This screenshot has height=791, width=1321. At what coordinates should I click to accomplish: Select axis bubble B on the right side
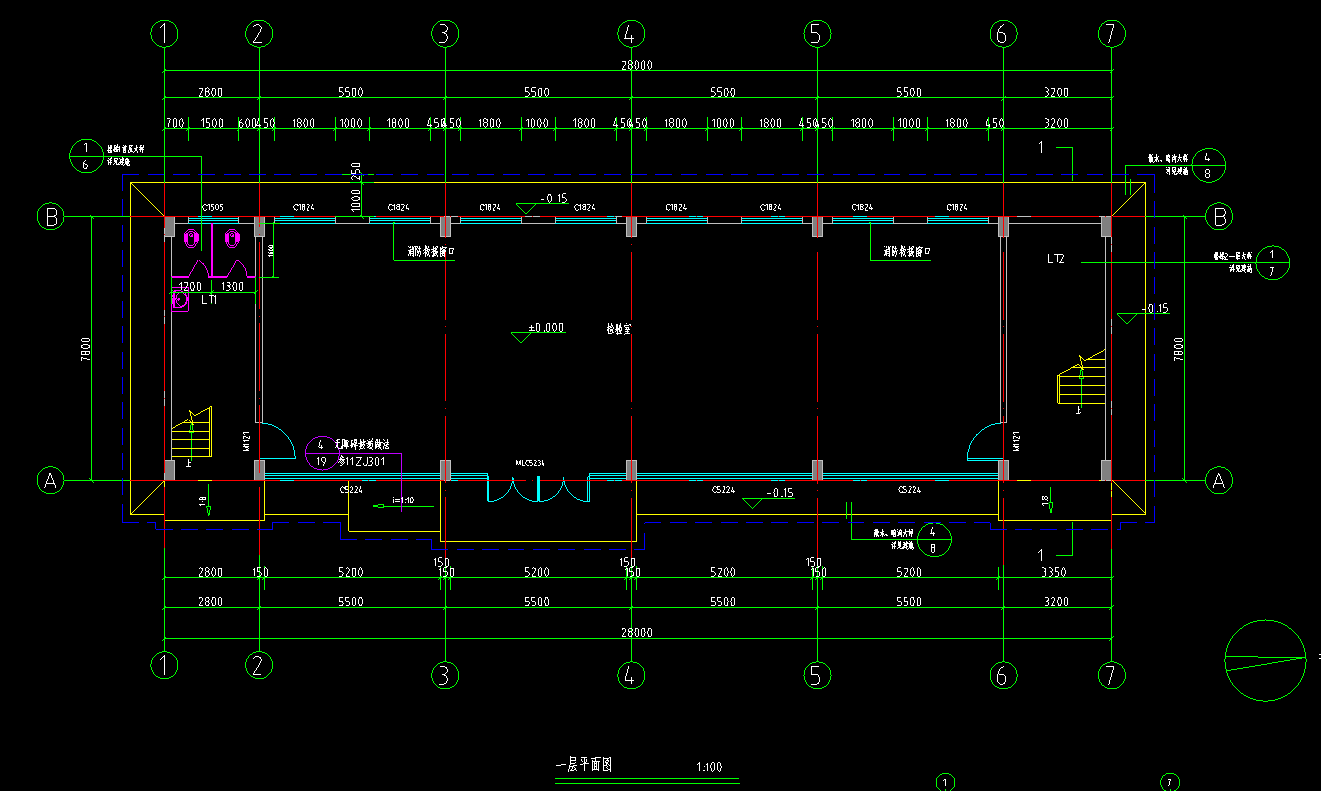coord(1218,216)
